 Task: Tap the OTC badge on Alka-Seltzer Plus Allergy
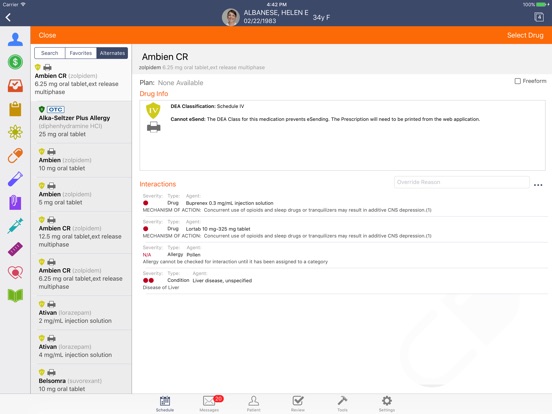pyautogui.click(x=56, y=109)
